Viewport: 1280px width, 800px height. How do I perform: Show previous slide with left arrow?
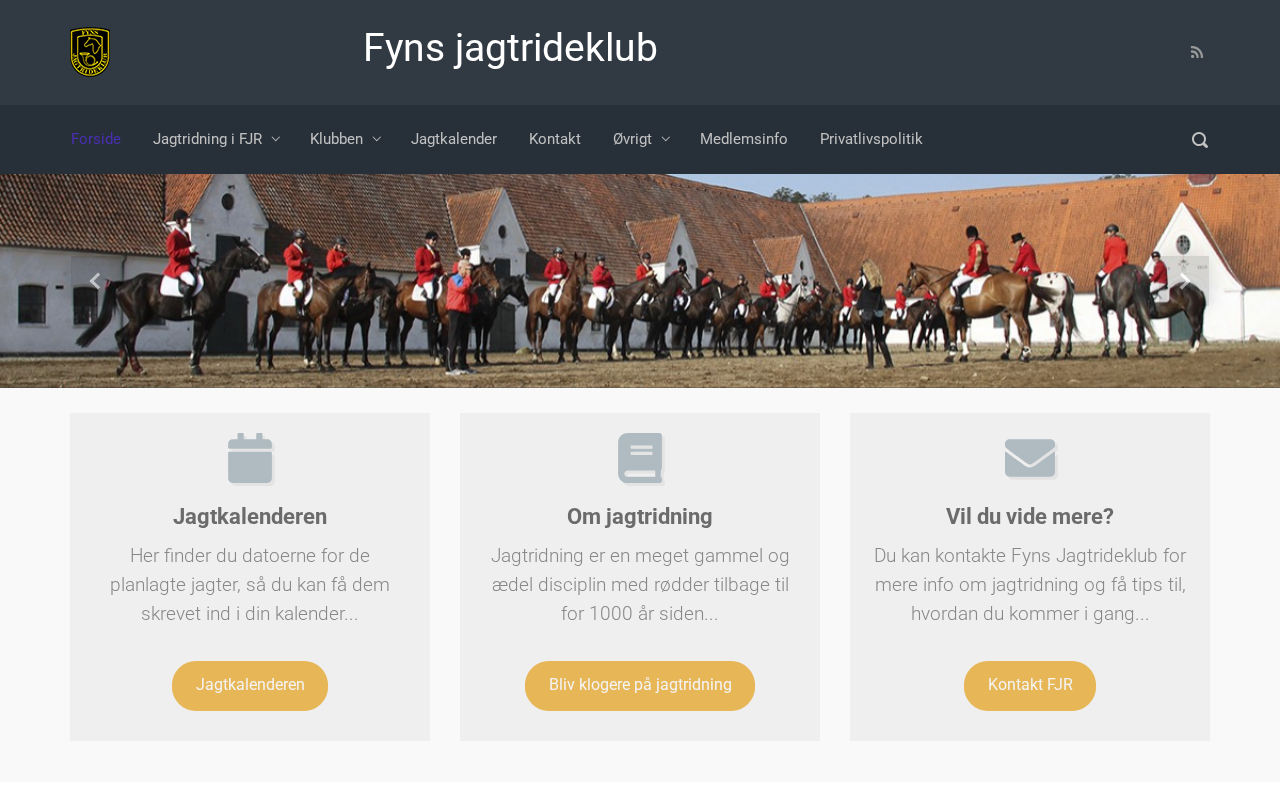point(95,281)
